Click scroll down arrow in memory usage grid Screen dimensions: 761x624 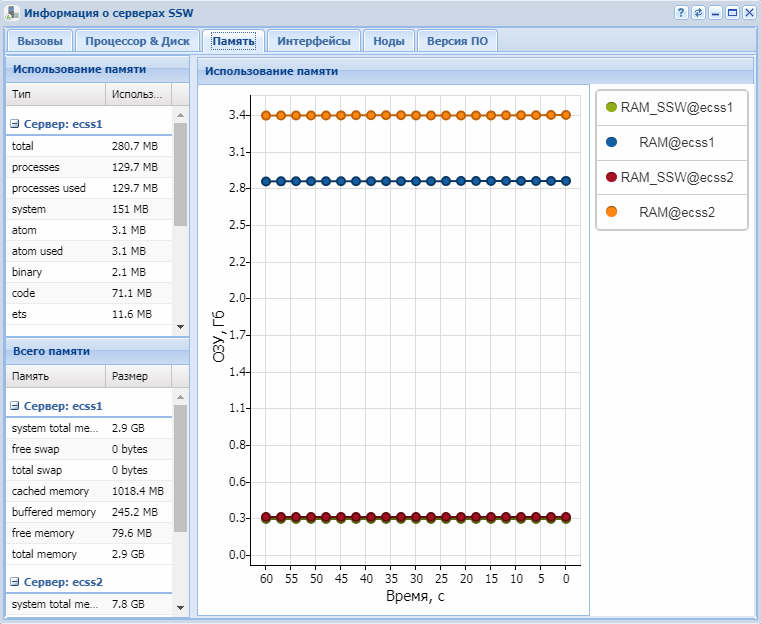pos(181,327)
